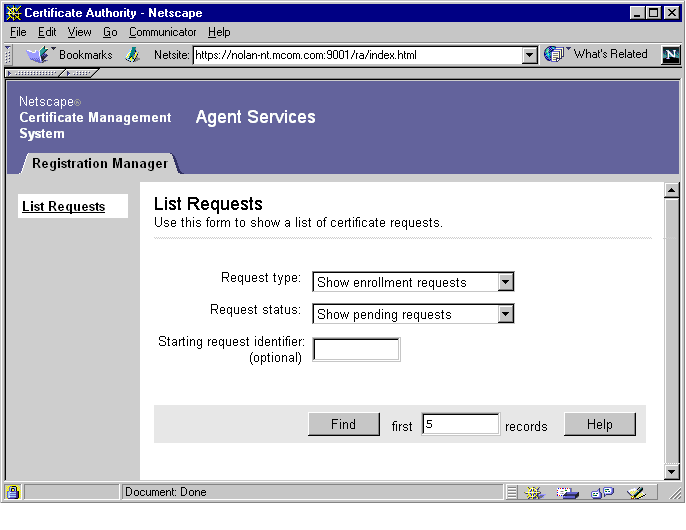Expand the first collapsed toolbar tab
This screenshot has width=686, height=530.
34,73
